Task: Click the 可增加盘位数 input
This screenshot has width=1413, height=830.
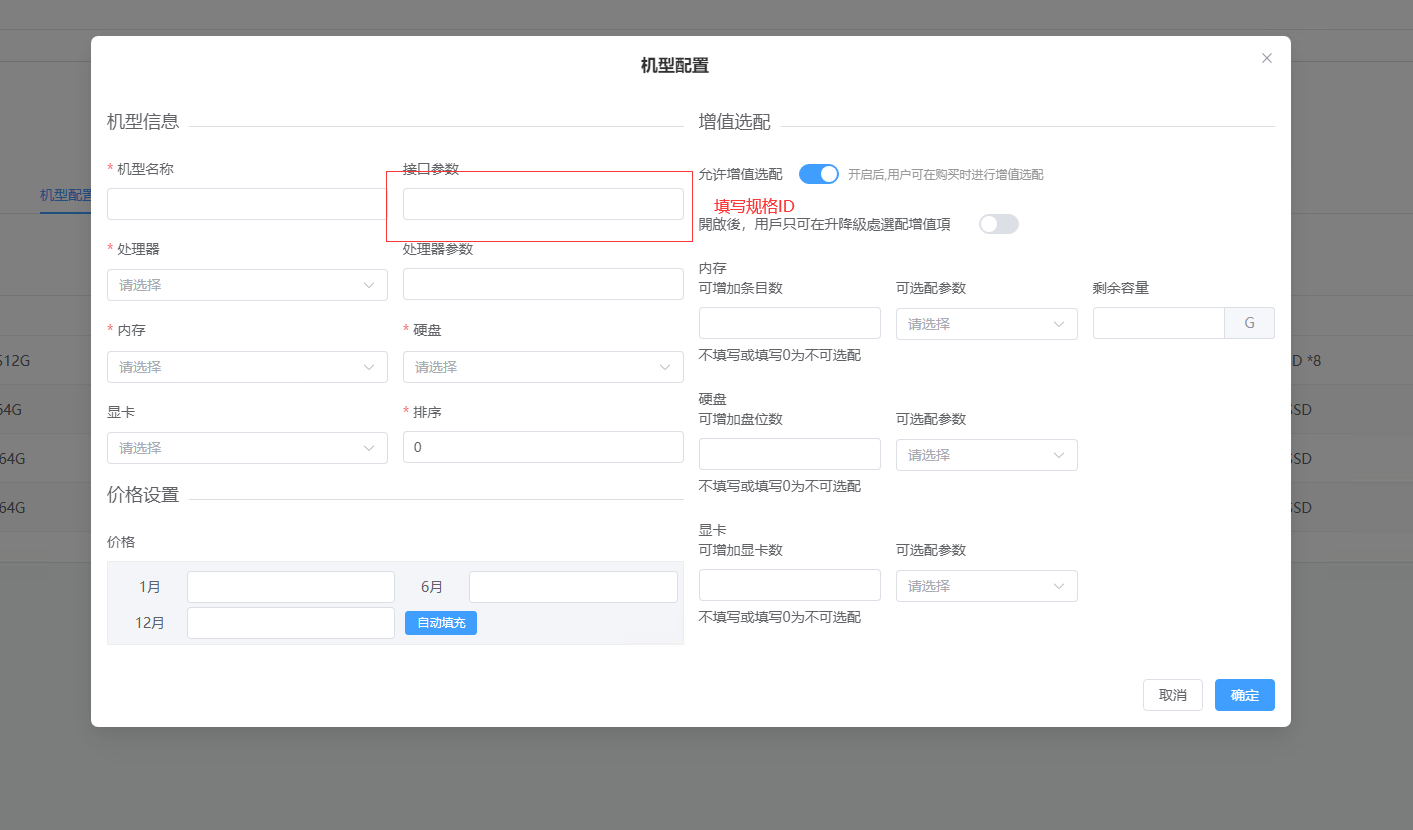Action: click(790, 454)
